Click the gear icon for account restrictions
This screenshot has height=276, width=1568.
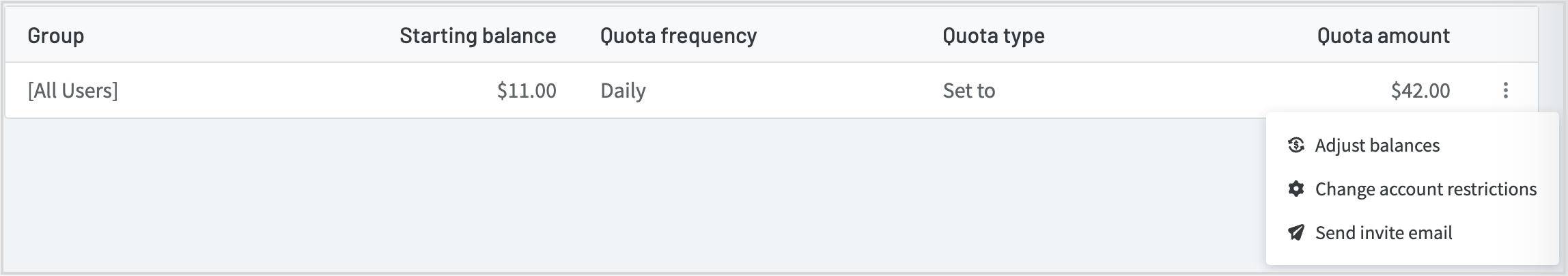coord(1296,189)
